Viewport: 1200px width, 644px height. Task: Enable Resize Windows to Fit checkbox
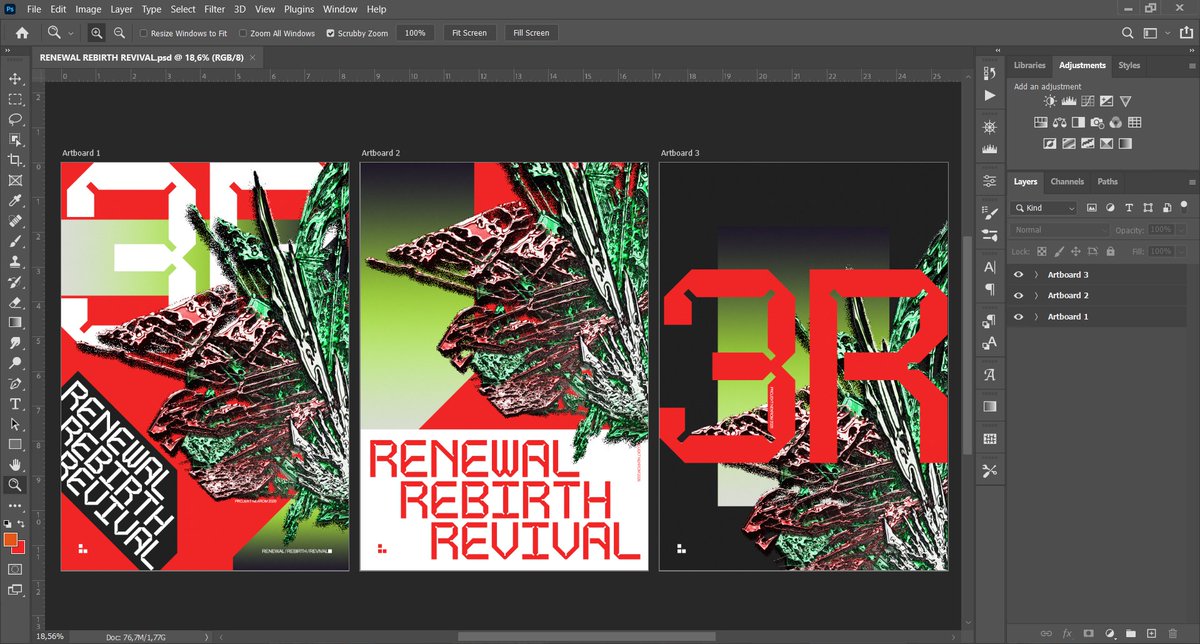pos(144,33)
